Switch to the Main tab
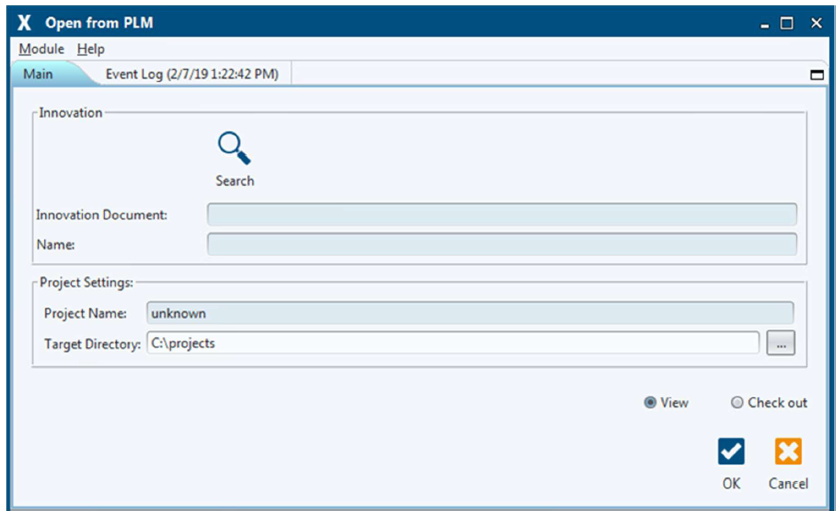840x514 pixels. [x=40, y=74]
